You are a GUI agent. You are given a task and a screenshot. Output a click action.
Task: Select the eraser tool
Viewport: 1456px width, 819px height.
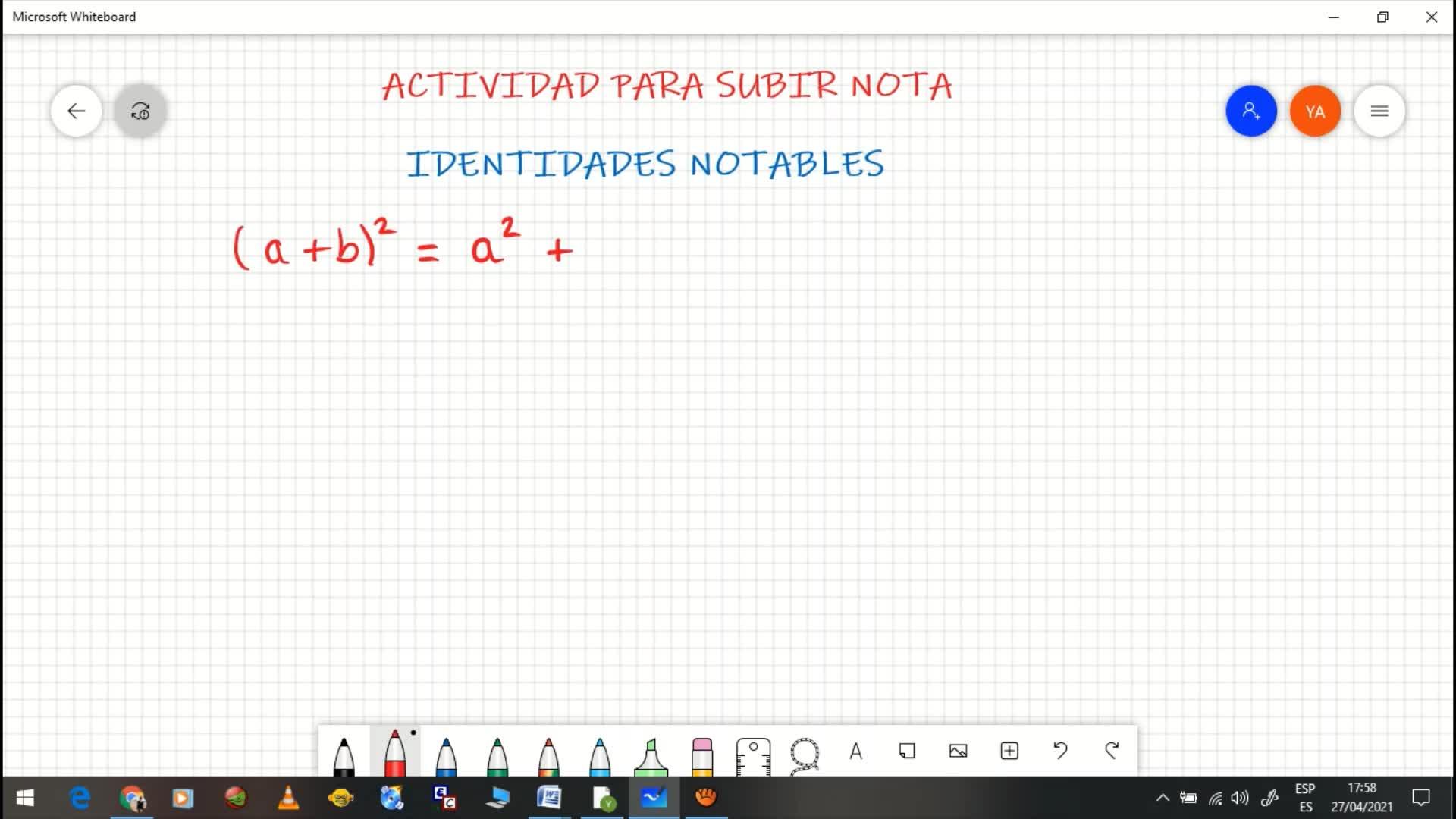(702, 756)
